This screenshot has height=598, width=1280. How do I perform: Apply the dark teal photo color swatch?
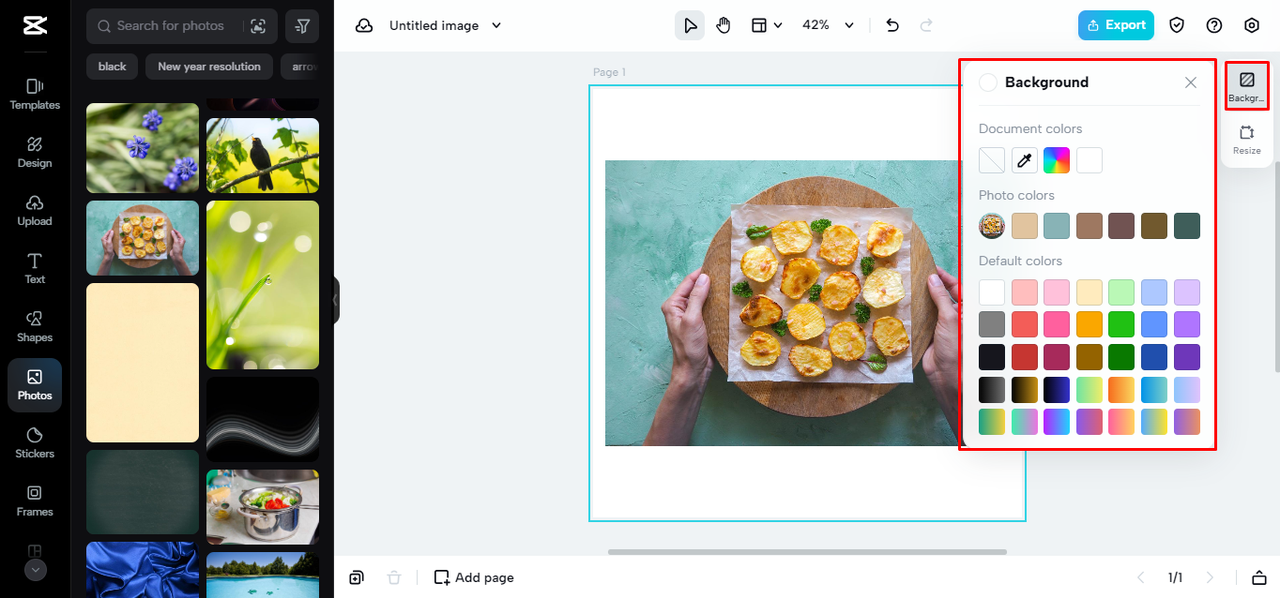pos(1187,226)
